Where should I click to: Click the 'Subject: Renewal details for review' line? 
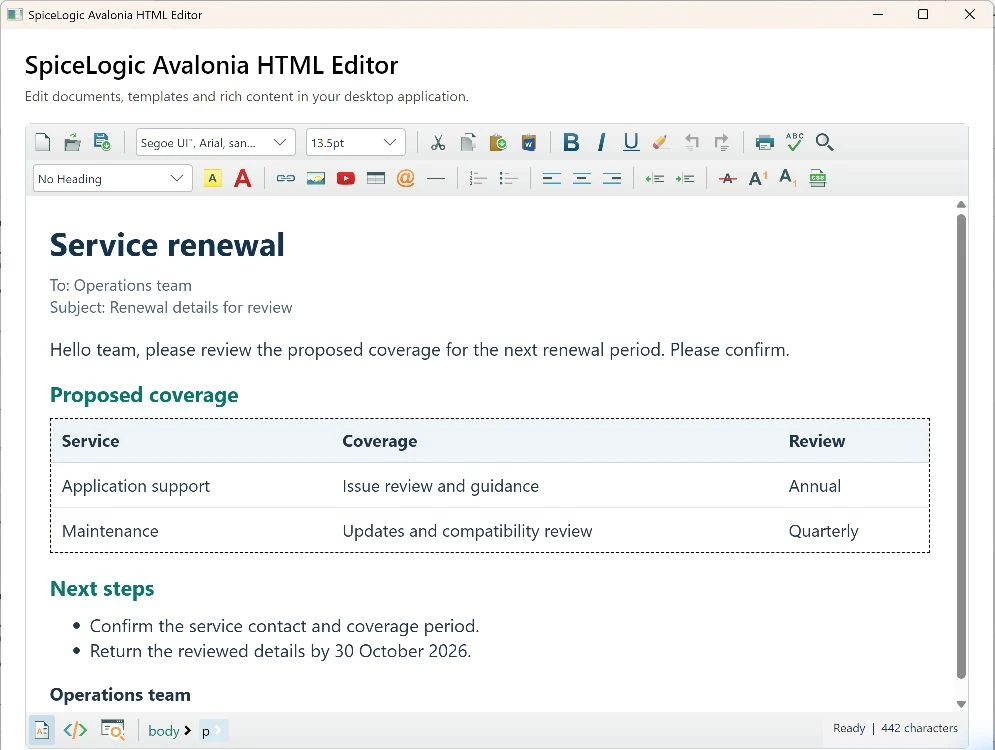click(171, 308)
